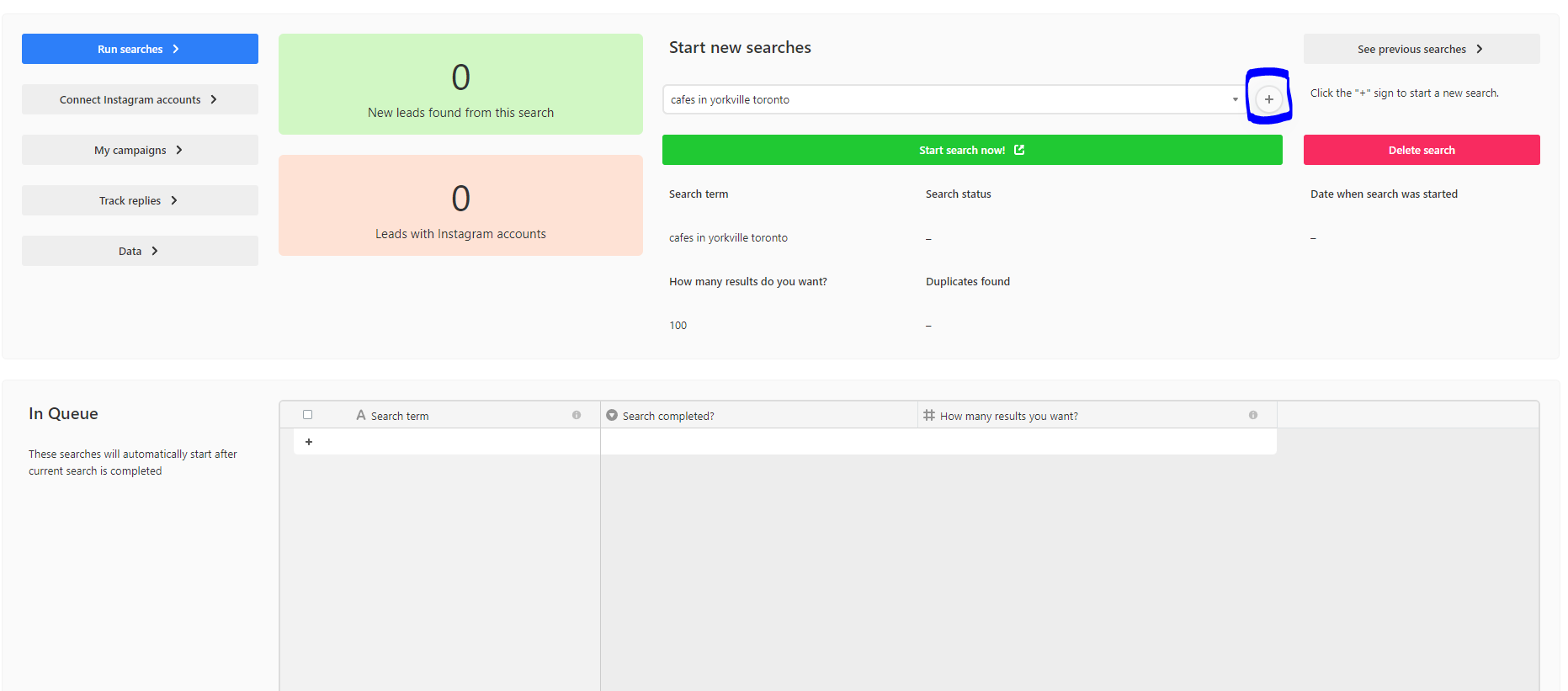Click the text type icon beside Search term header

[361, 415]
